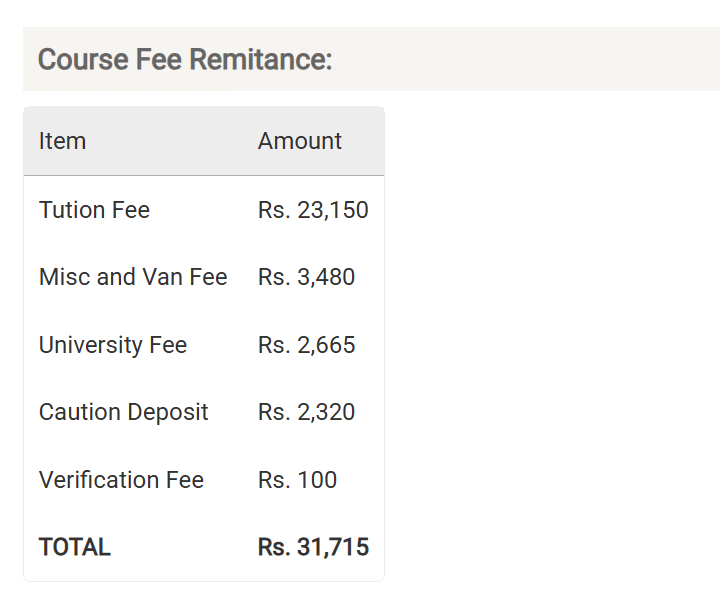The width and height of the screenshot is (720, 609).
Task: Click the Rs. 3,480 amount
Action: tap(306, 277)
